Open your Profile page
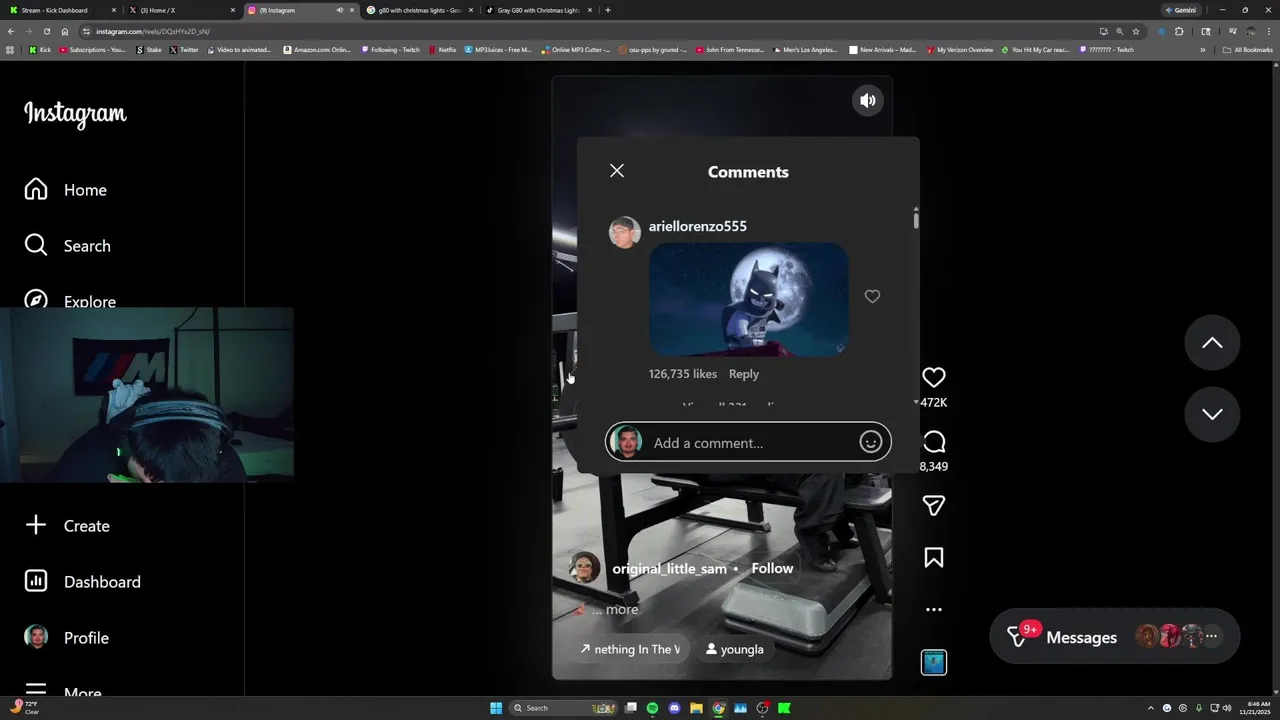This screenshot has width=1280, height=720. [x=68, y=638]
